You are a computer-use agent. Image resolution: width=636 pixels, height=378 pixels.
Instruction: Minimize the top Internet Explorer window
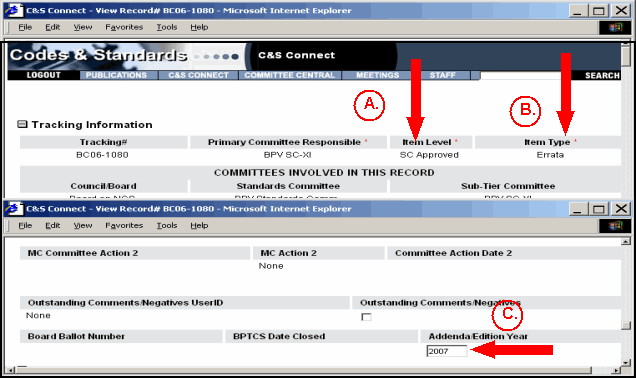(x=578, y=11)
